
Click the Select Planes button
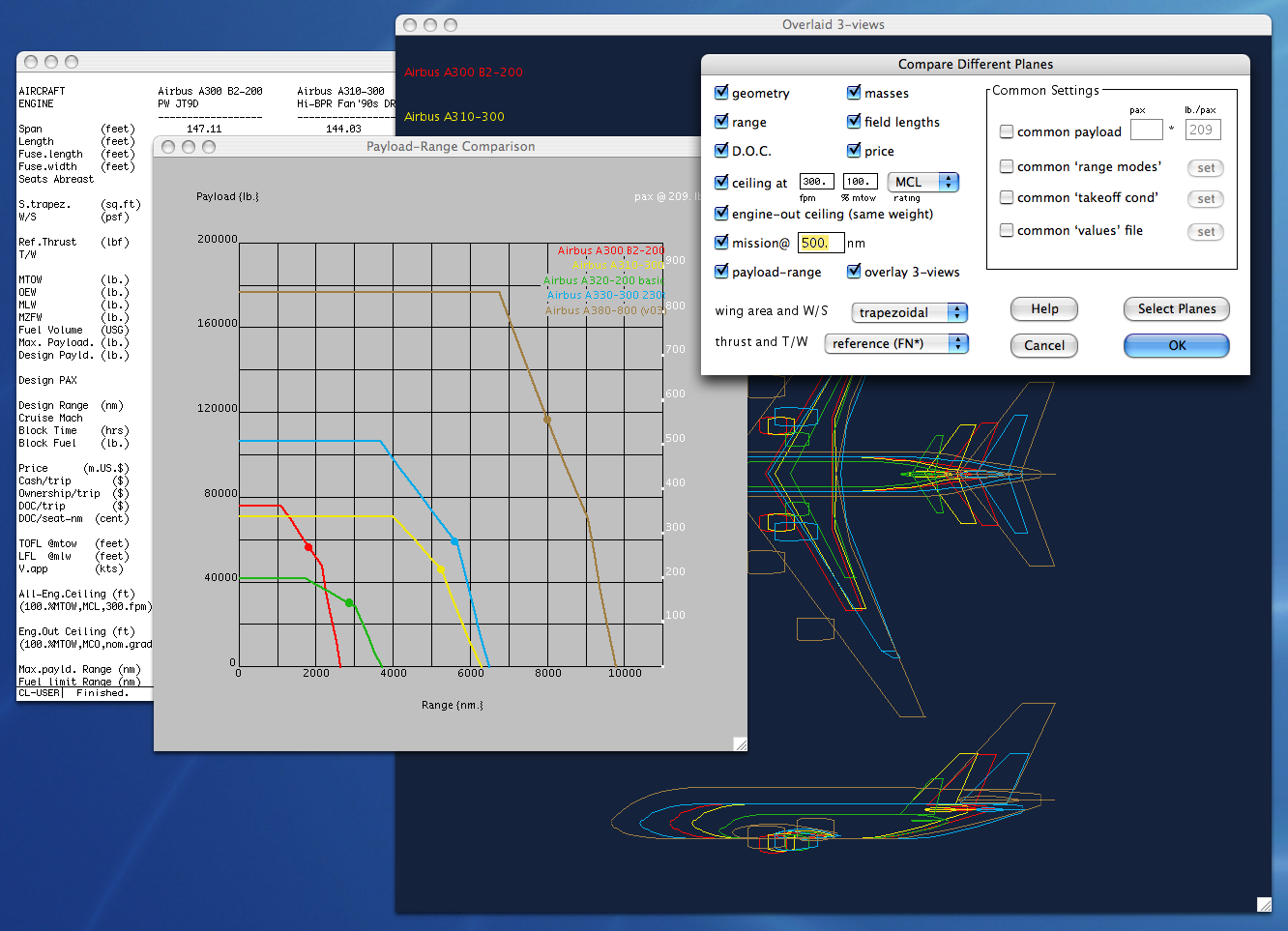click(x=1177, y=309)
